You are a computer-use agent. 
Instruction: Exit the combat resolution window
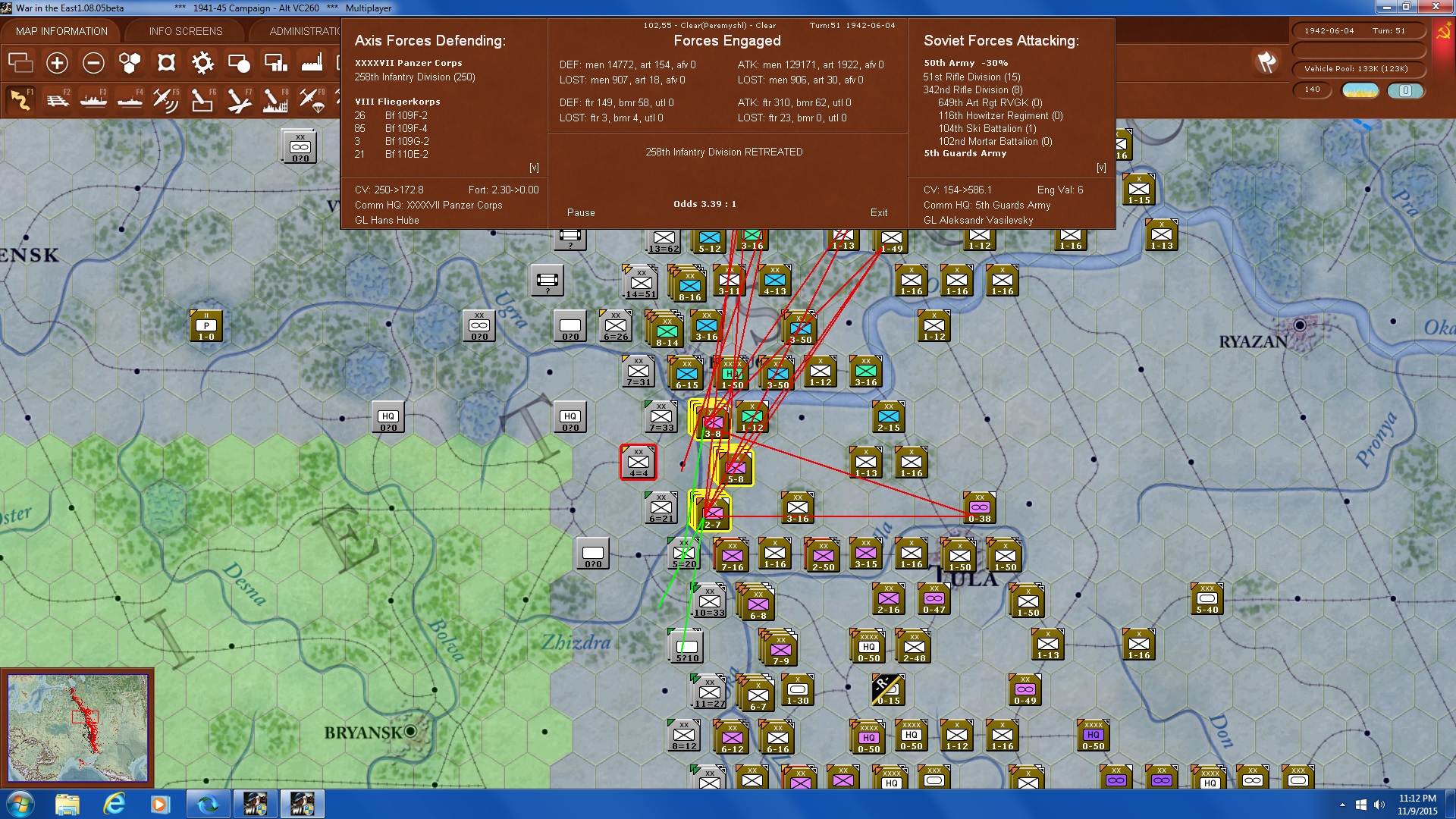pos(879,213)
